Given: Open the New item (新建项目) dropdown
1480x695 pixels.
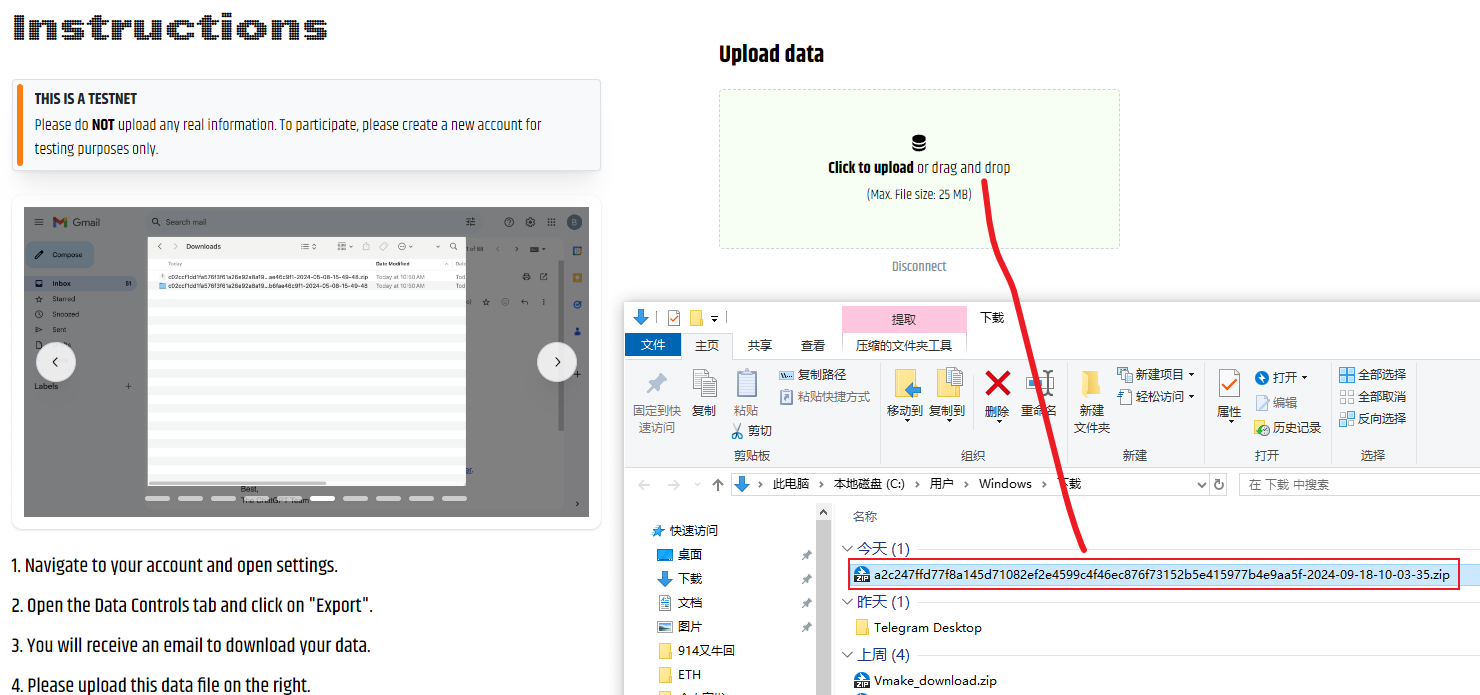Looking at the screenshot, I should click(x=1156, y=374).
